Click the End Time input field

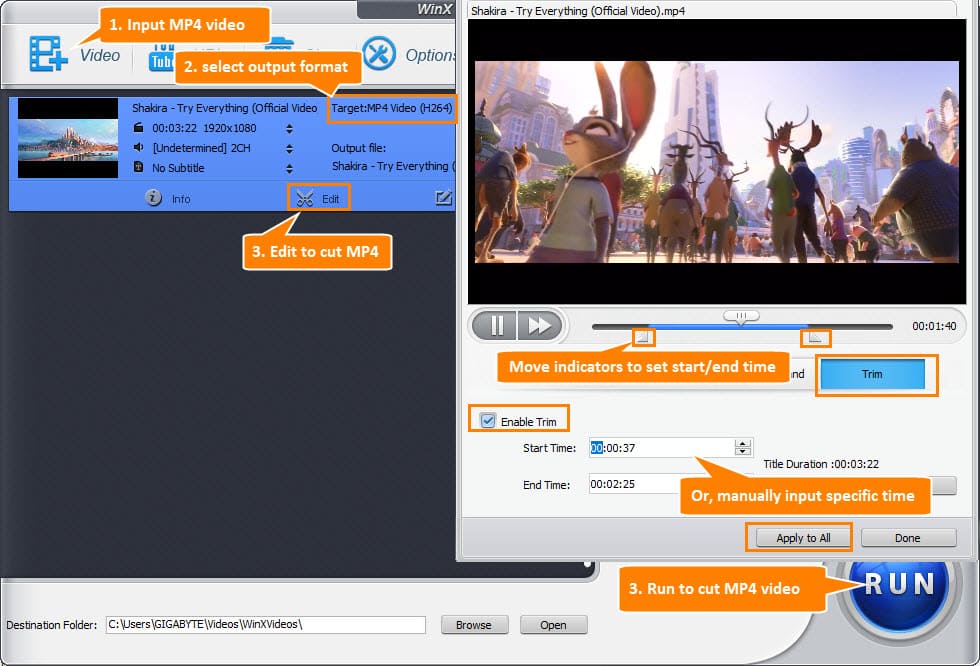click(634, 484)
